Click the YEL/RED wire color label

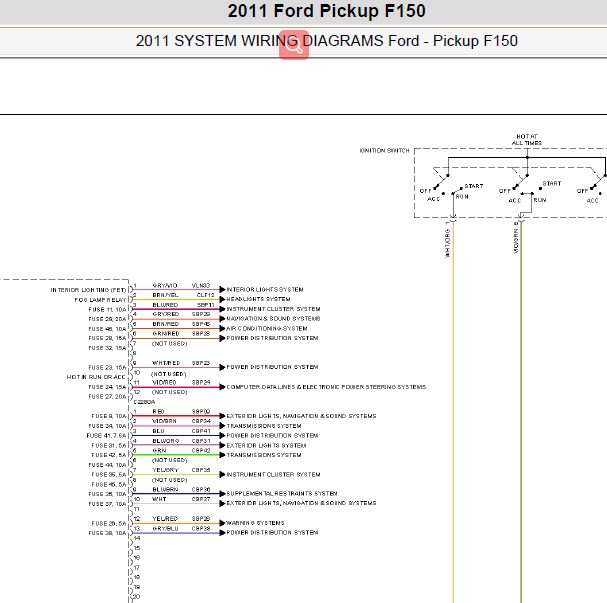pos(165,519)
